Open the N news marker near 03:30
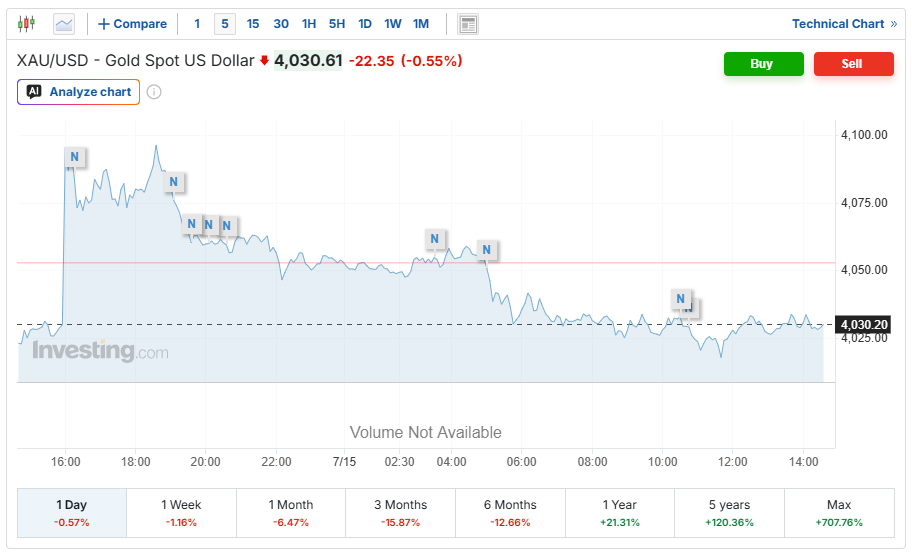Image resolution: width=912 pixels, height=559 pixels. pyautogui.click(x=434, y=239)
